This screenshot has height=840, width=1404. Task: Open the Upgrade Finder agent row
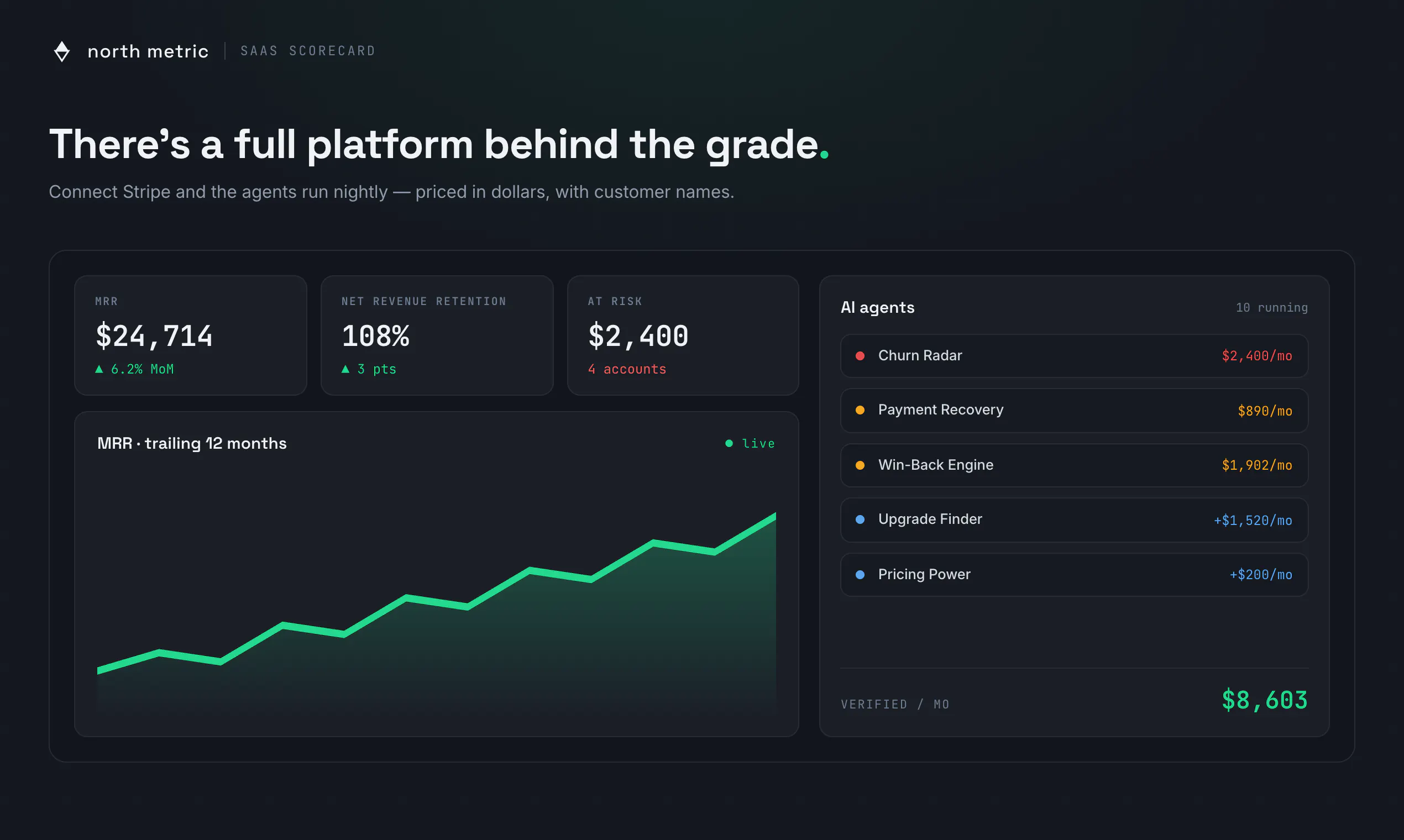[x=1075, y=519]
